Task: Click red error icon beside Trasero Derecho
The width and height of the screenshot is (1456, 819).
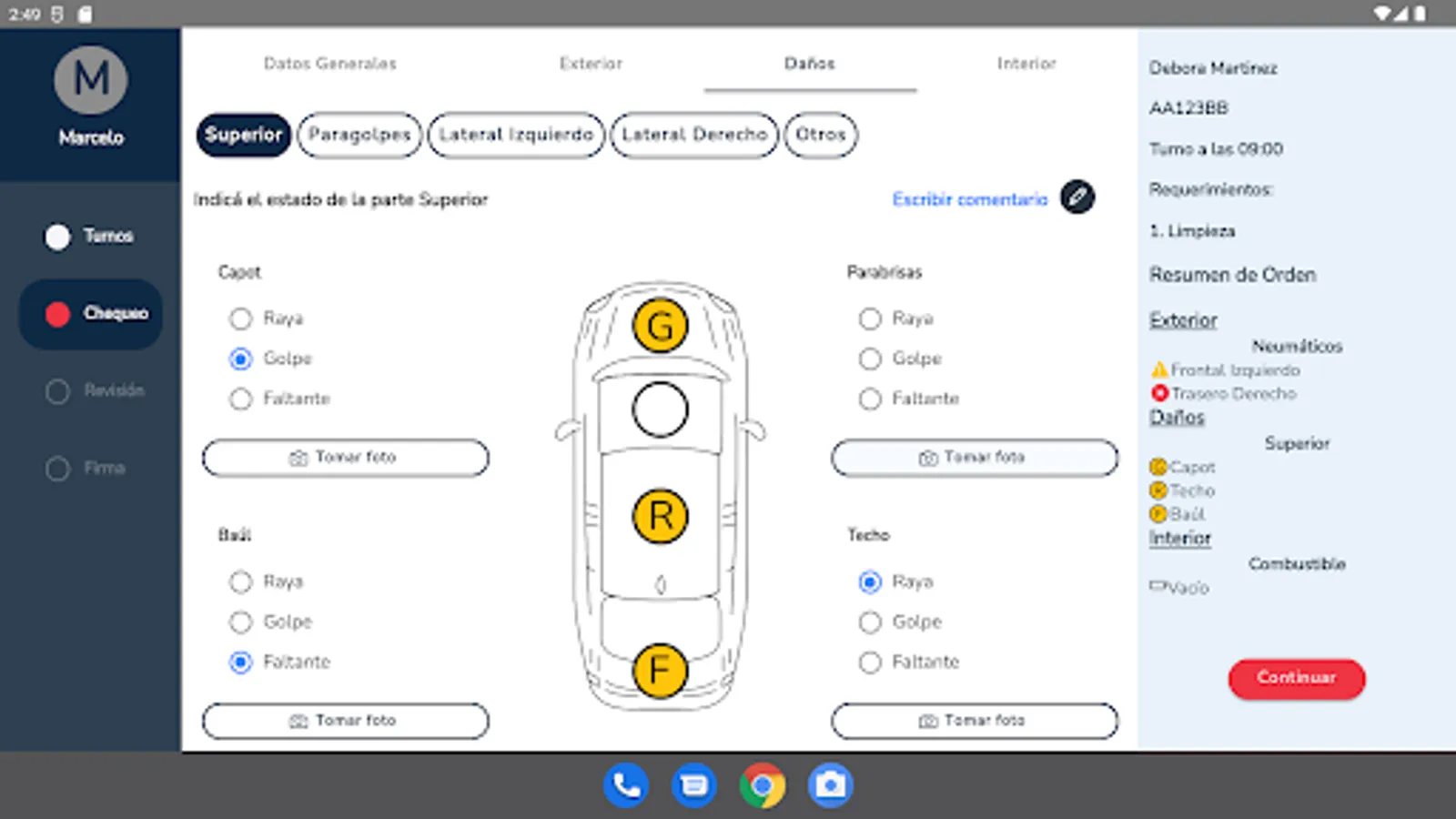Action: coord(1159,393)
